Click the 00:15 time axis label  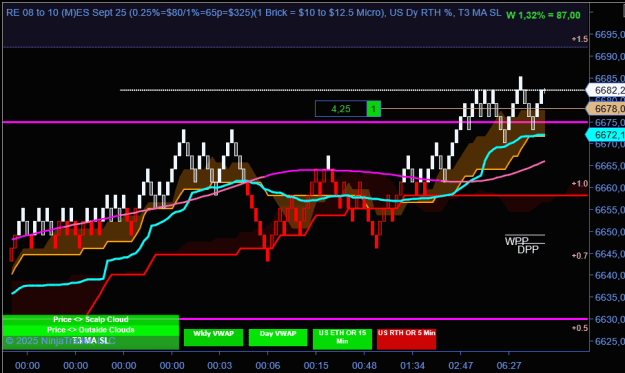pyautogui.click(x=316, y=365)
